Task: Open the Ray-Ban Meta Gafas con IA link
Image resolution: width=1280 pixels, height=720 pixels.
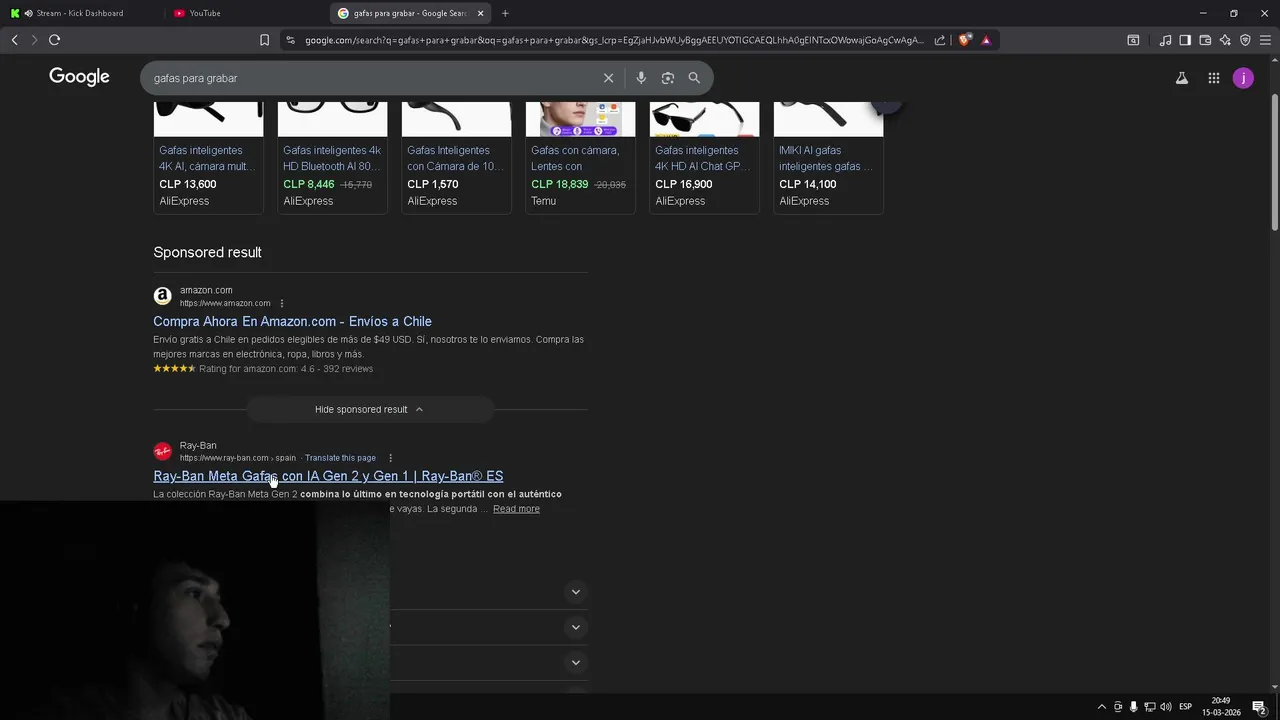Action: [328, 476]
